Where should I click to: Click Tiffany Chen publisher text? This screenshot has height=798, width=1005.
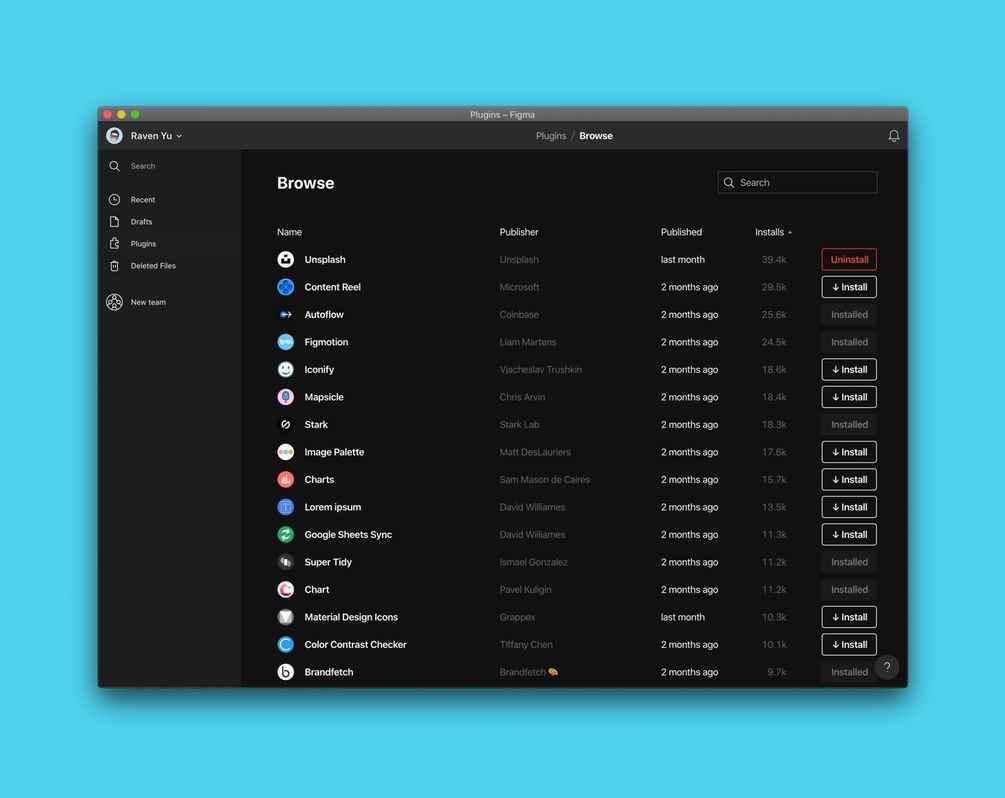526,645
